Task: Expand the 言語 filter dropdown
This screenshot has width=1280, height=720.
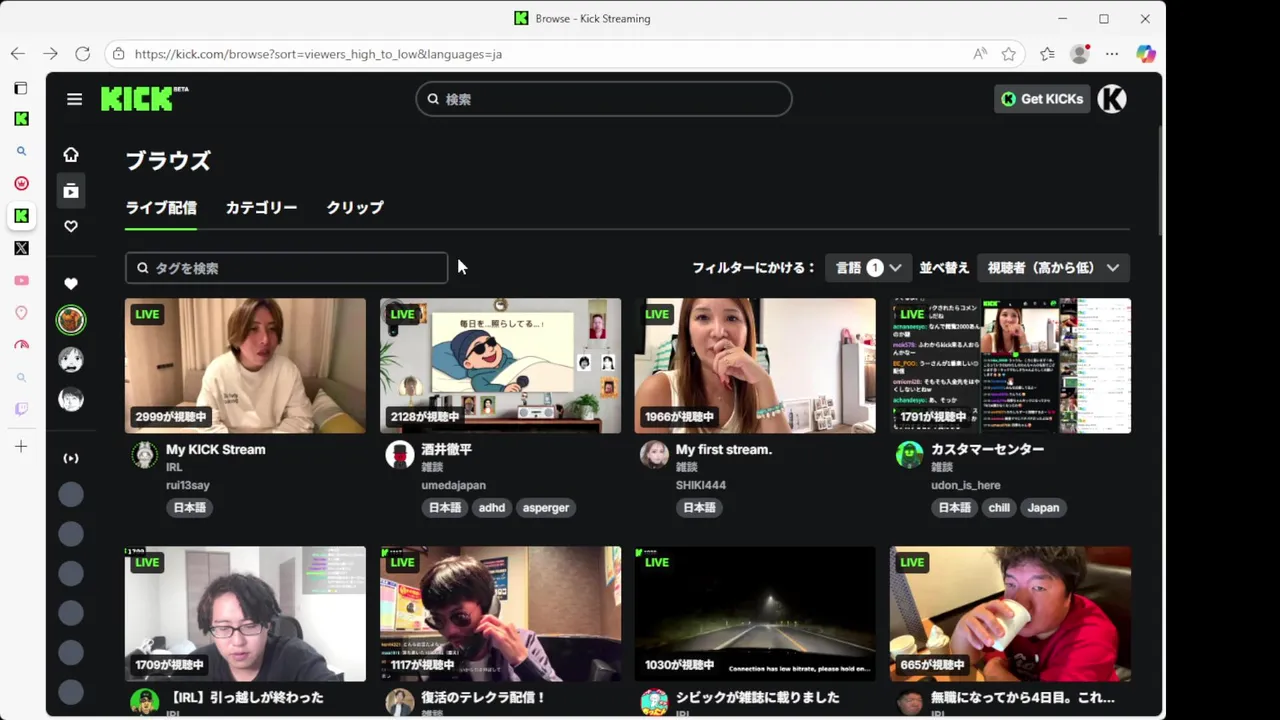Action: click(x=868, y=268)
